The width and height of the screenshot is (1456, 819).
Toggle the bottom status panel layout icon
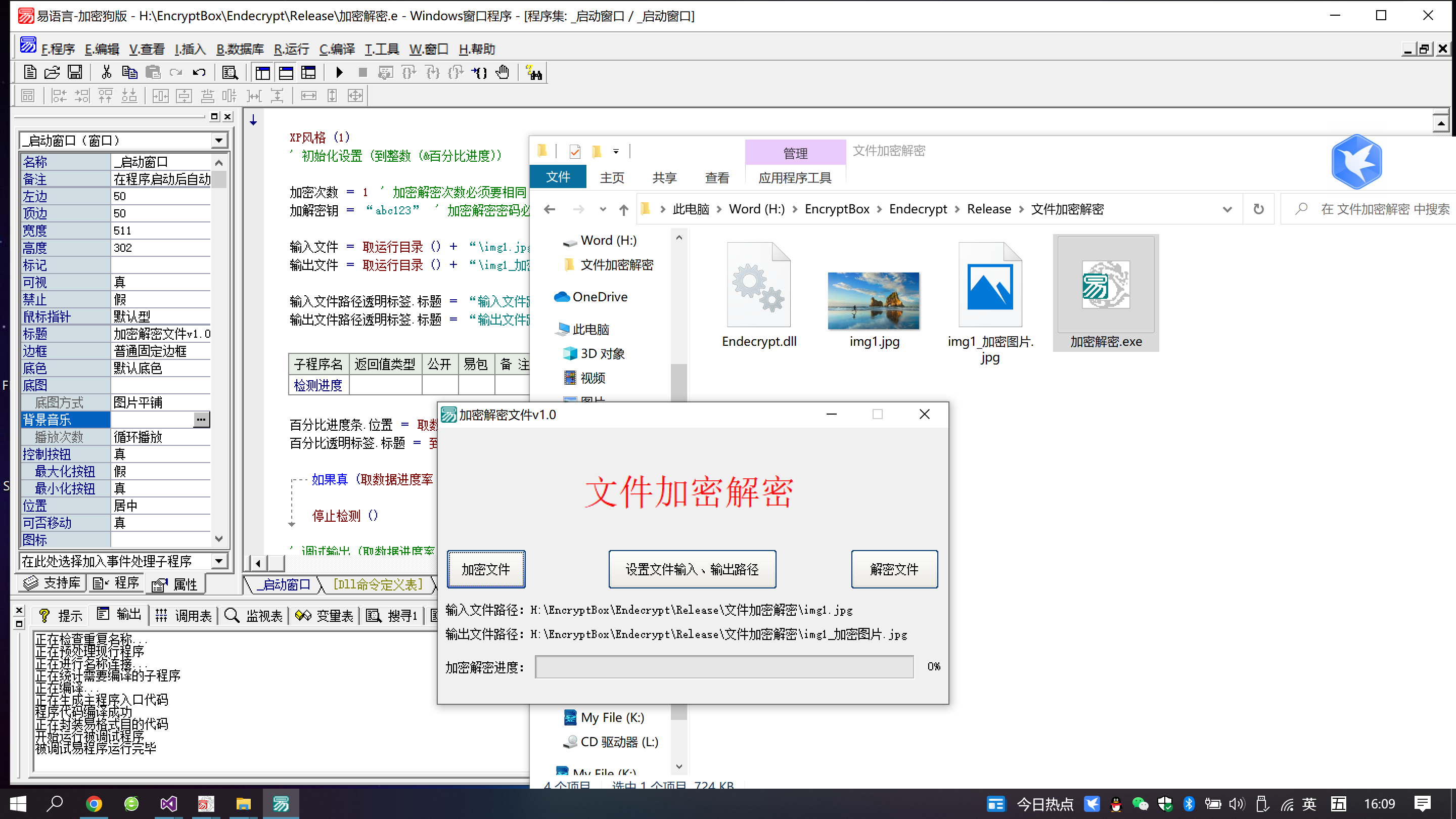(x=286, y=73)
